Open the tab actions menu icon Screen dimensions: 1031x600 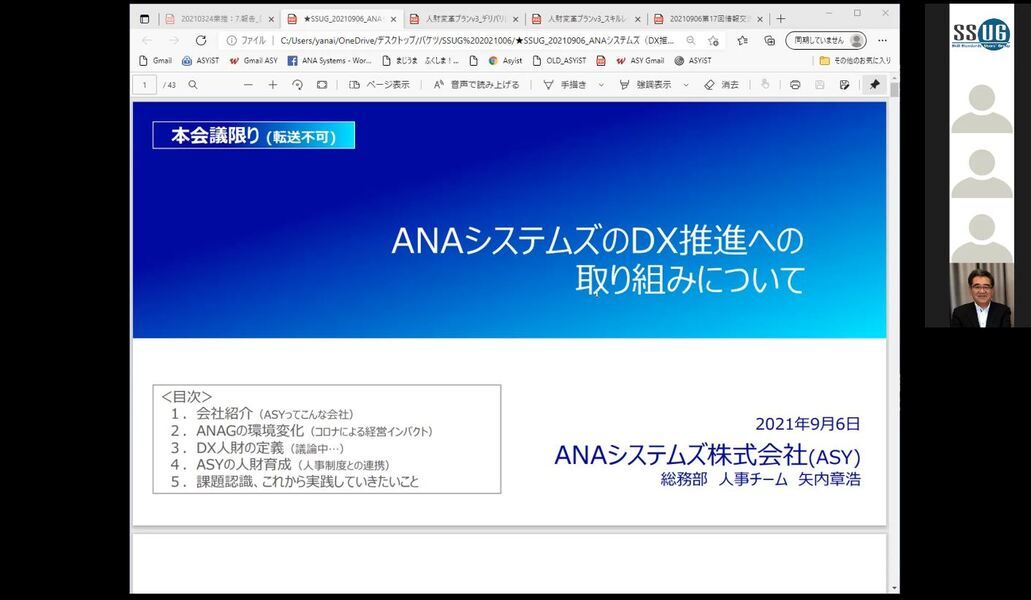point(145,19)
